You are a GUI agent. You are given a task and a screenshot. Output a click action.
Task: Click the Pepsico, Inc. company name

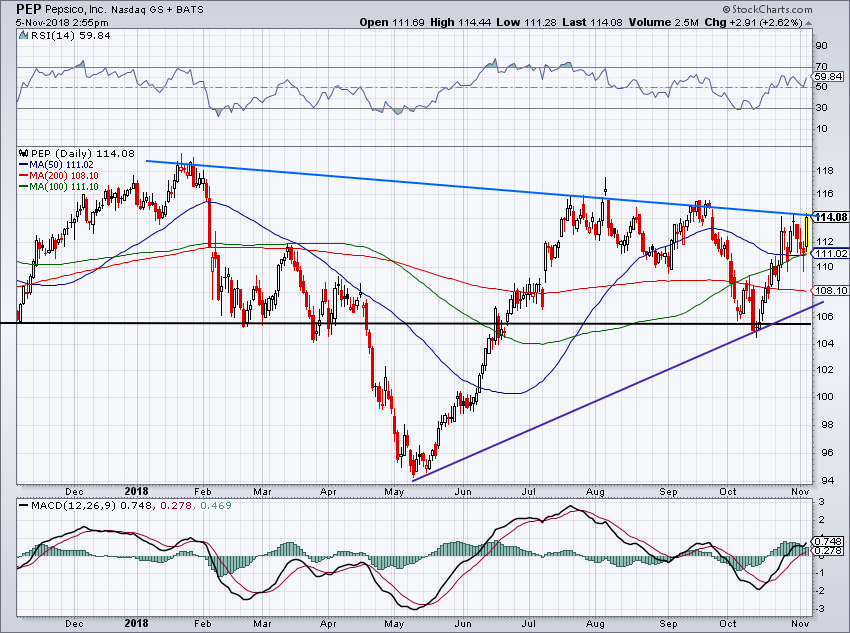click(74, 10)
